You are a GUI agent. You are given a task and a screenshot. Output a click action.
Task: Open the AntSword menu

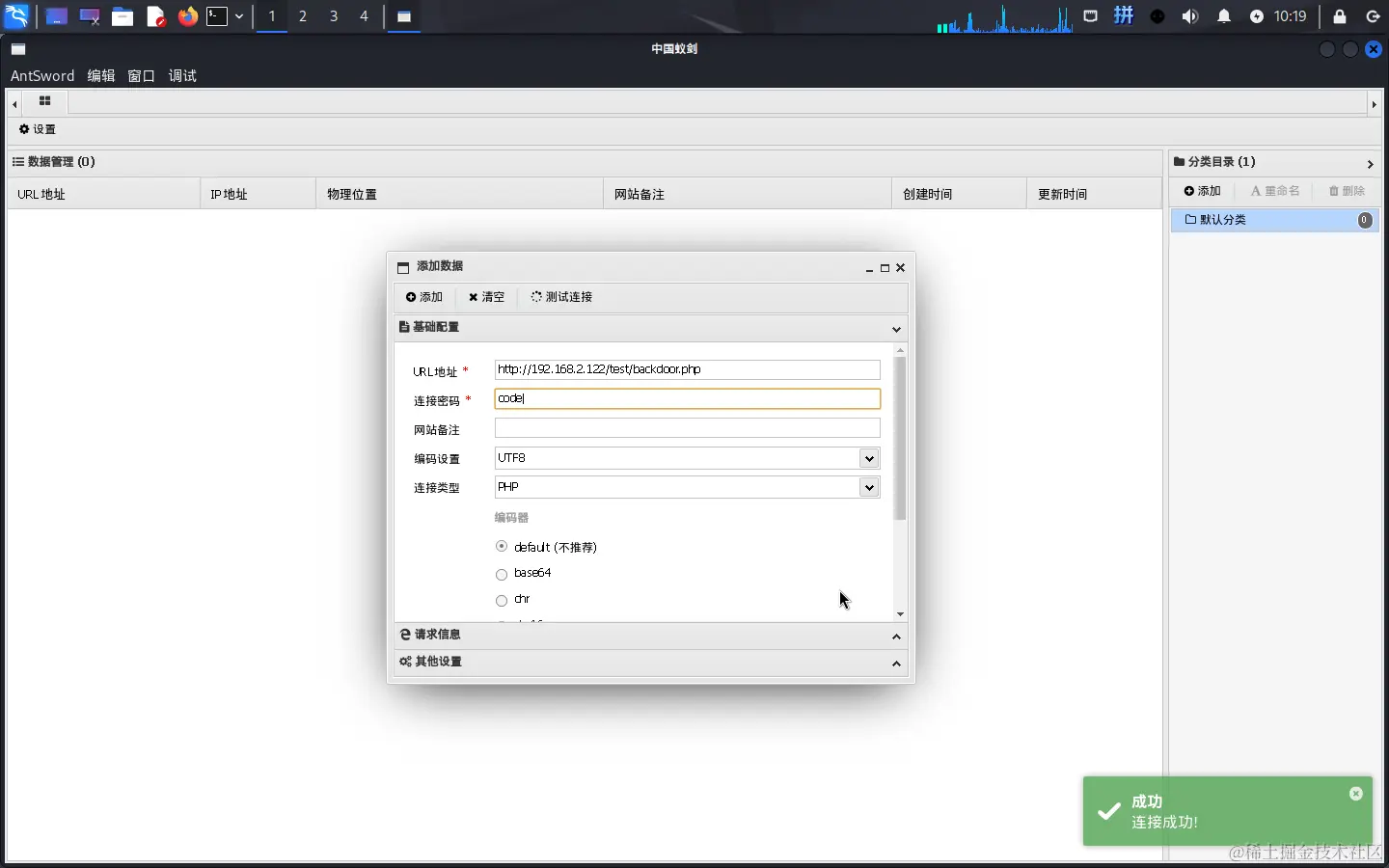point(42,75)
